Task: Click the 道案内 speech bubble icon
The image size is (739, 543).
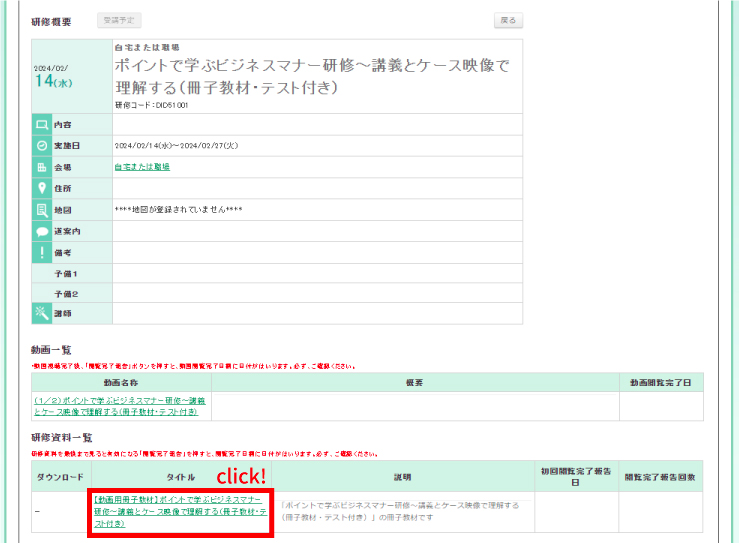Action: [x=42, y=231]
